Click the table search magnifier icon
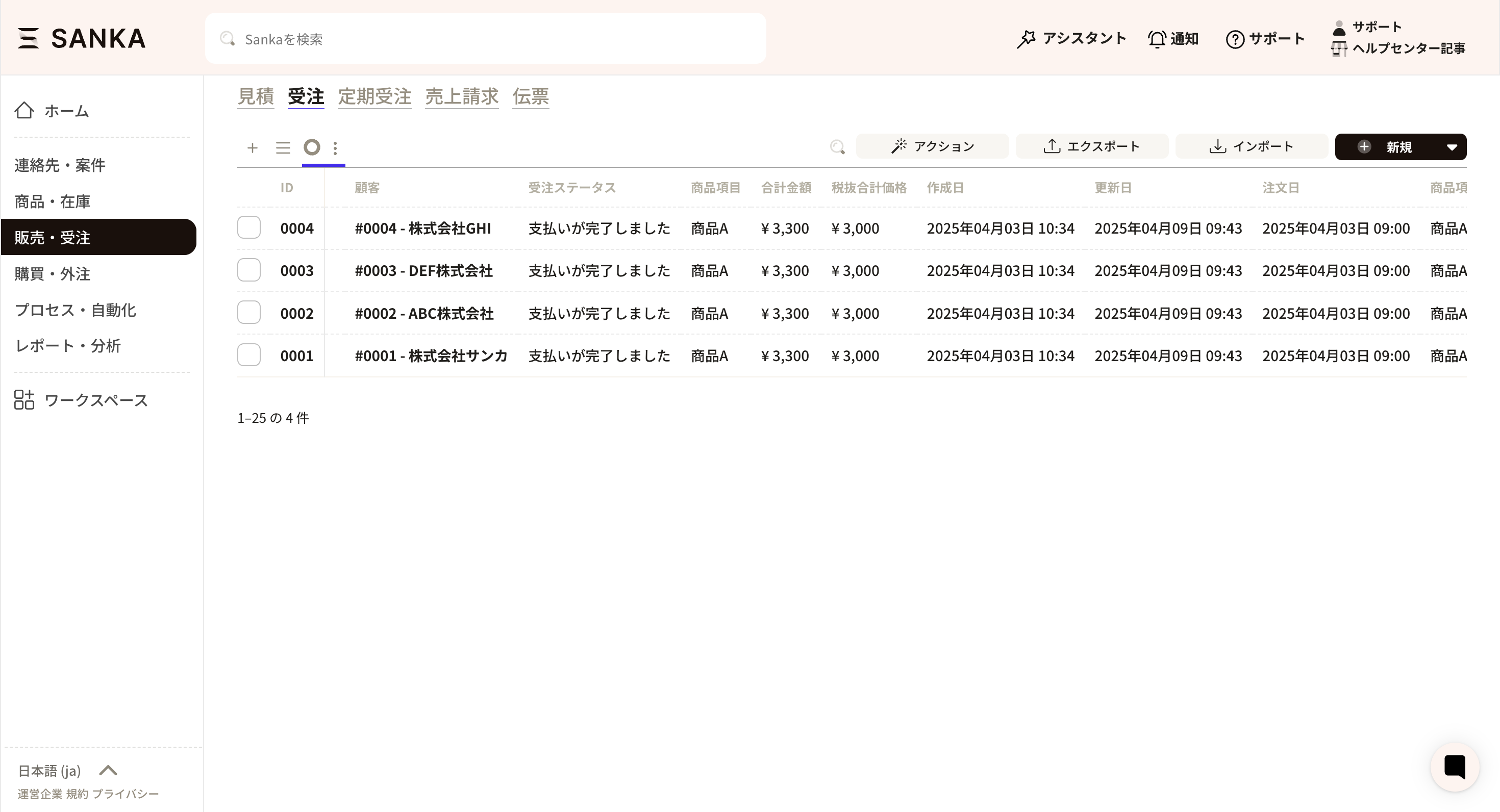Image resolution: width=1500 pixels, height=812 pixels. click(837, 147)
